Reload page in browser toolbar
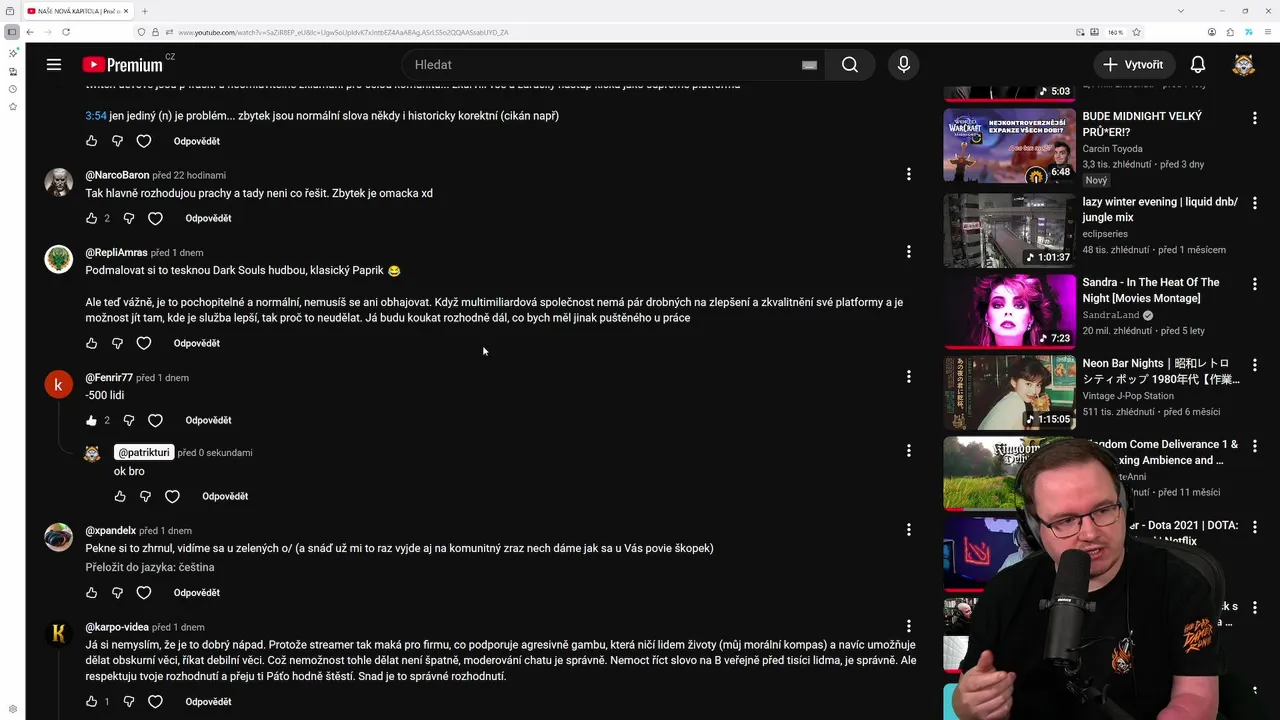1280x720 pixels. coord(66,32)
